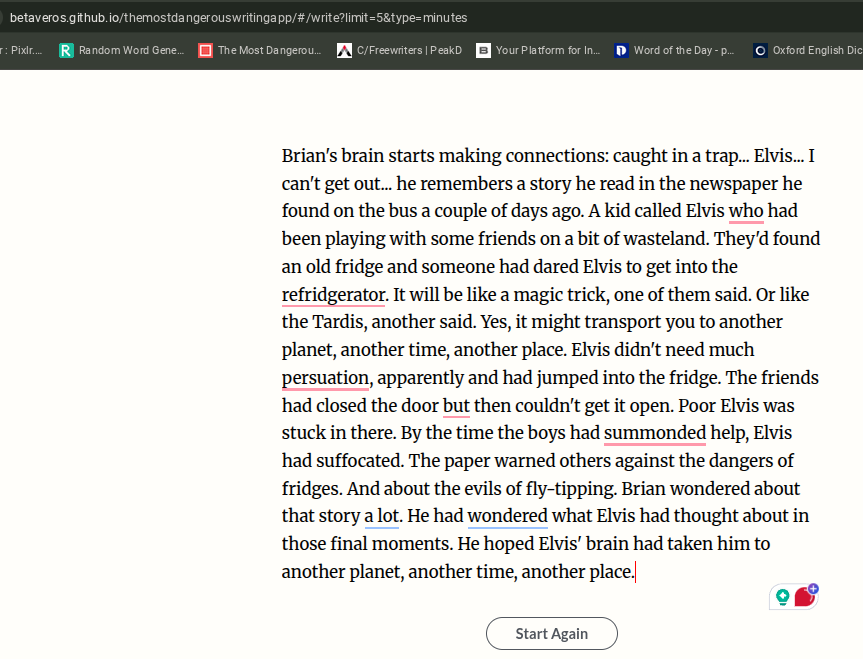
Task: Click the red Grammarly error-count icon
Action: click(x=804, y=598)
